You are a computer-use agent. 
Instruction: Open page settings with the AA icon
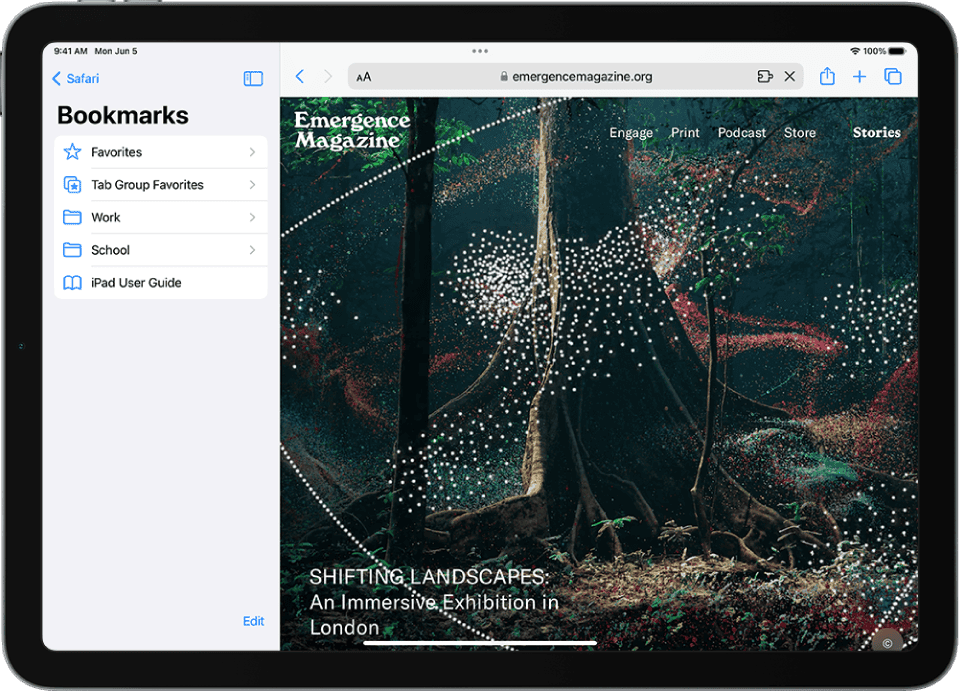(x=363, y=76)
